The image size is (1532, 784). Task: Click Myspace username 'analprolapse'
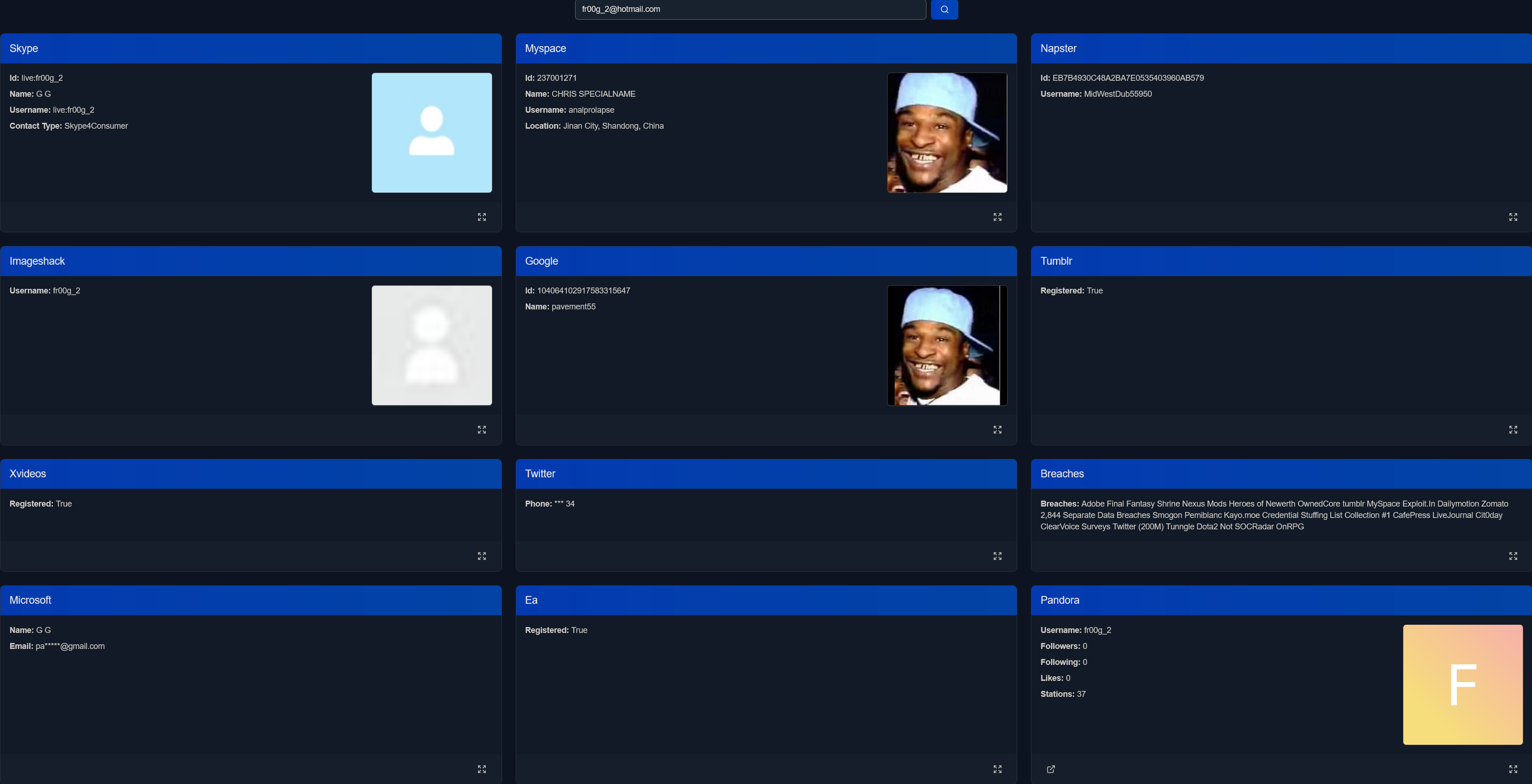591,110
